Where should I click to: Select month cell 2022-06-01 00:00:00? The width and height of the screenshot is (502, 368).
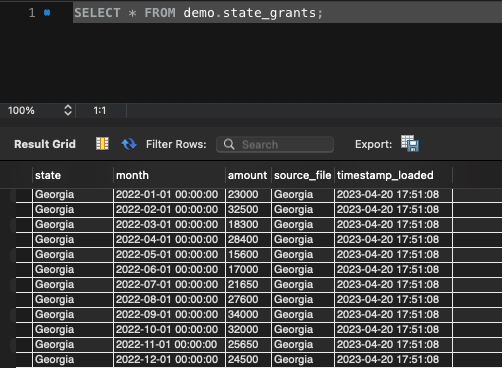click(x=169, y=270)
